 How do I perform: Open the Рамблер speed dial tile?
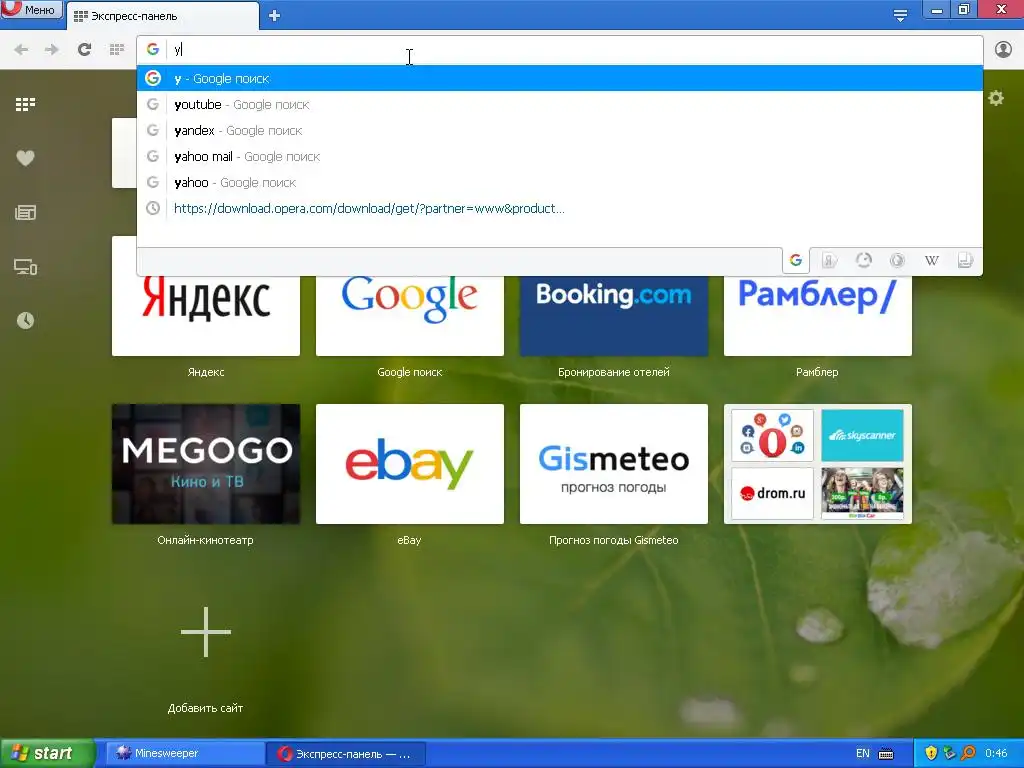pyautogui.click(x=818, y=315)
